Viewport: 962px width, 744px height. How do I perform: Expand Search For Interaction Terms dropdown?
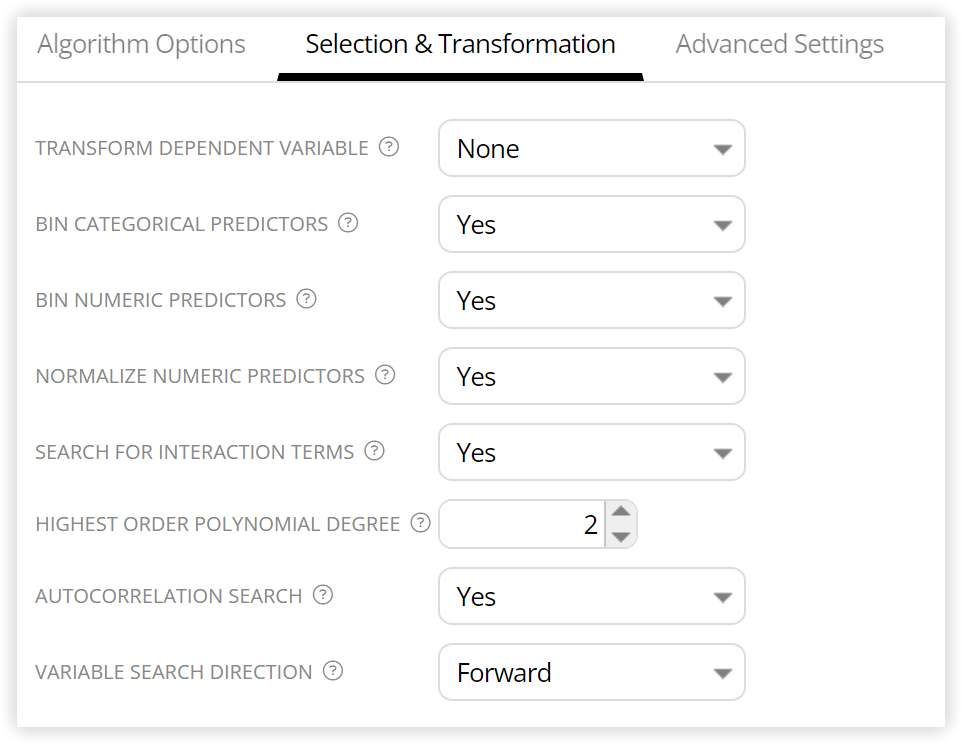[591, 453]
